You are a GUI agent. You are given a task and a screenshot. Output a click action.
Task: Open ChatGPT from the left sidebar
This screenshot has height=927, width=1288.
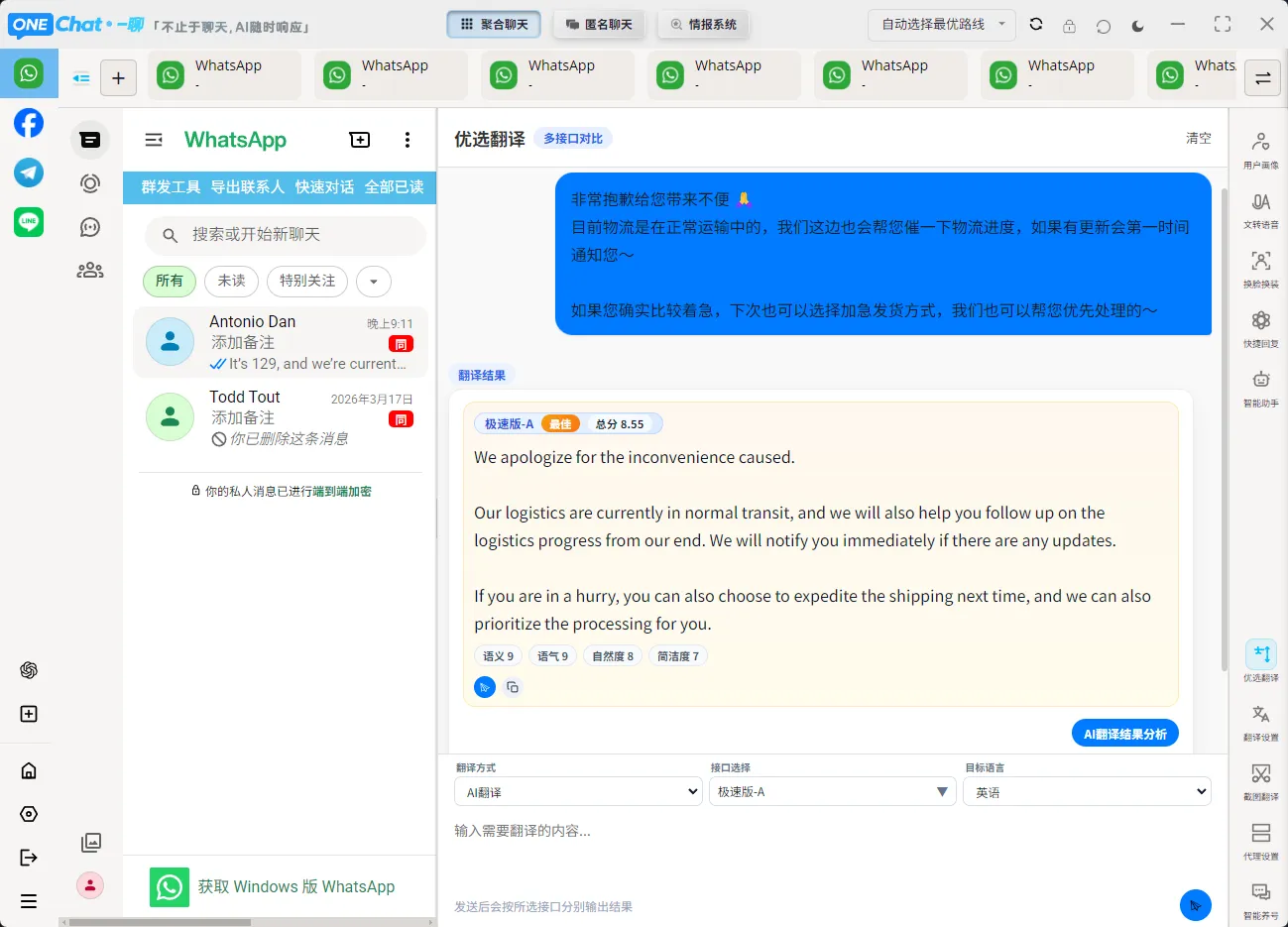[28, 669]
